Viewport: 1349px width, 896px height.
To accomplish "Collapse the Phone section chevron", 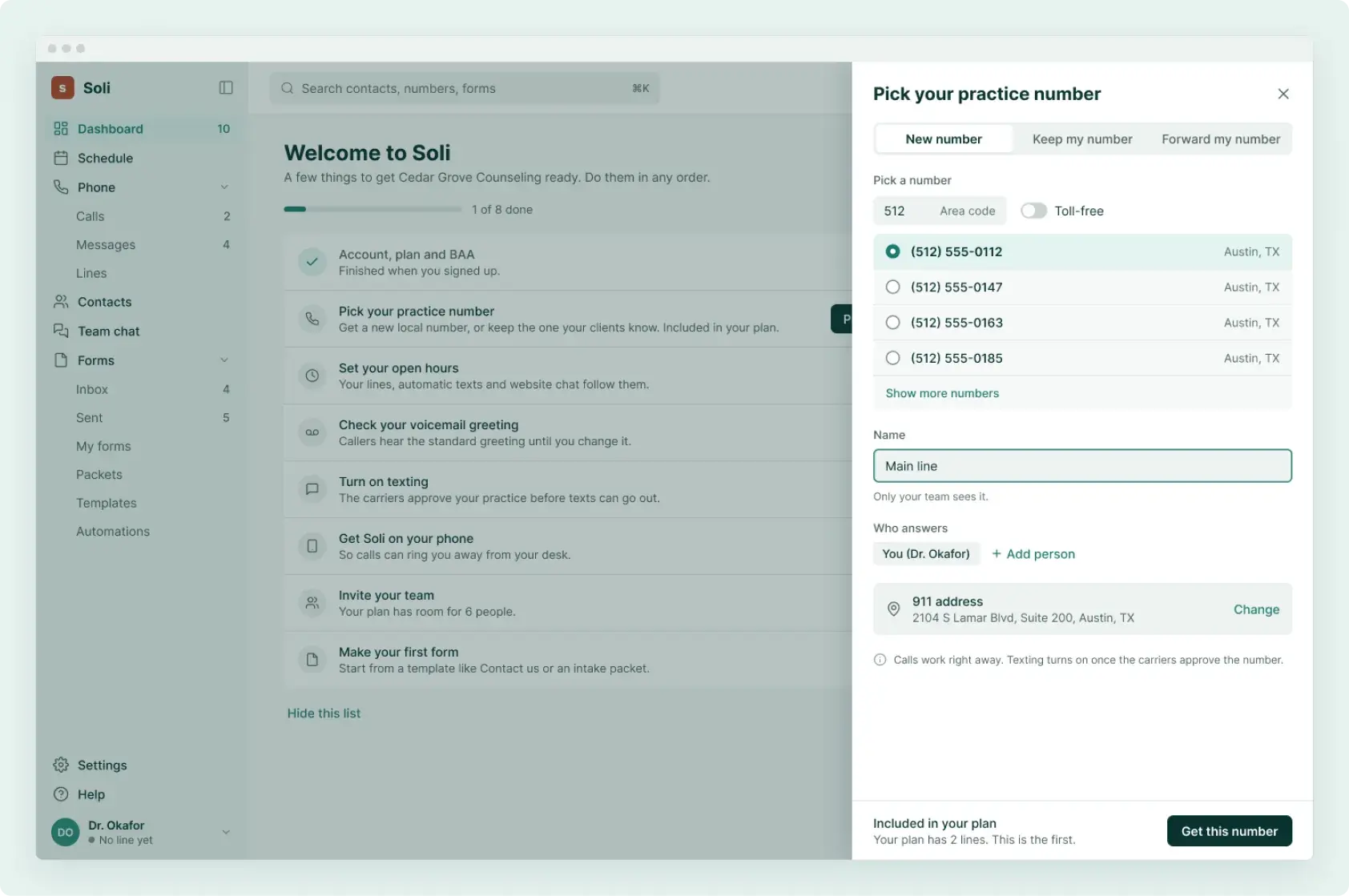I will [x=224, y=187].
